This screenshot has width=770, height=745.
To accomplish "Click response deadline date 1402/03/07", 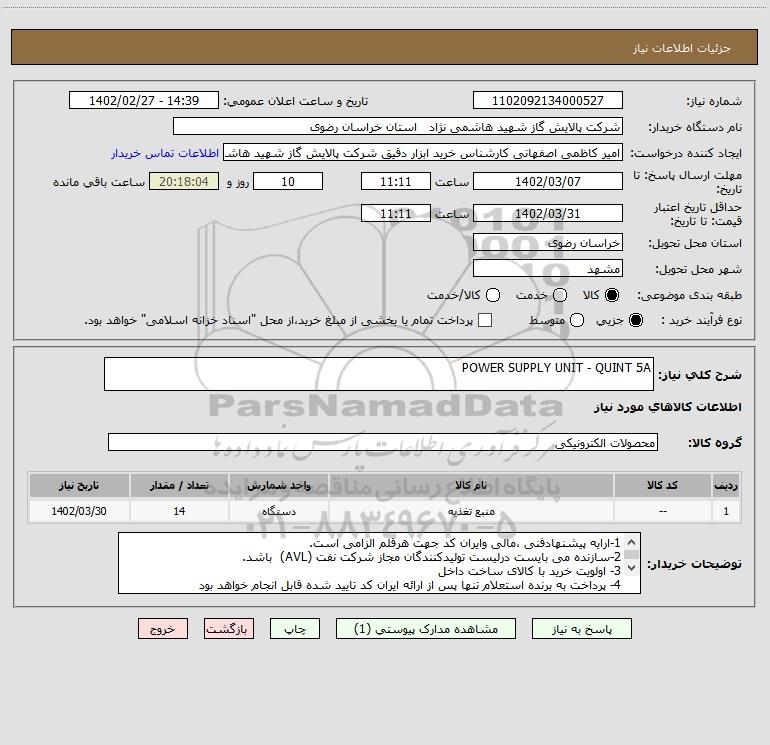I will [x=548, y=181].
